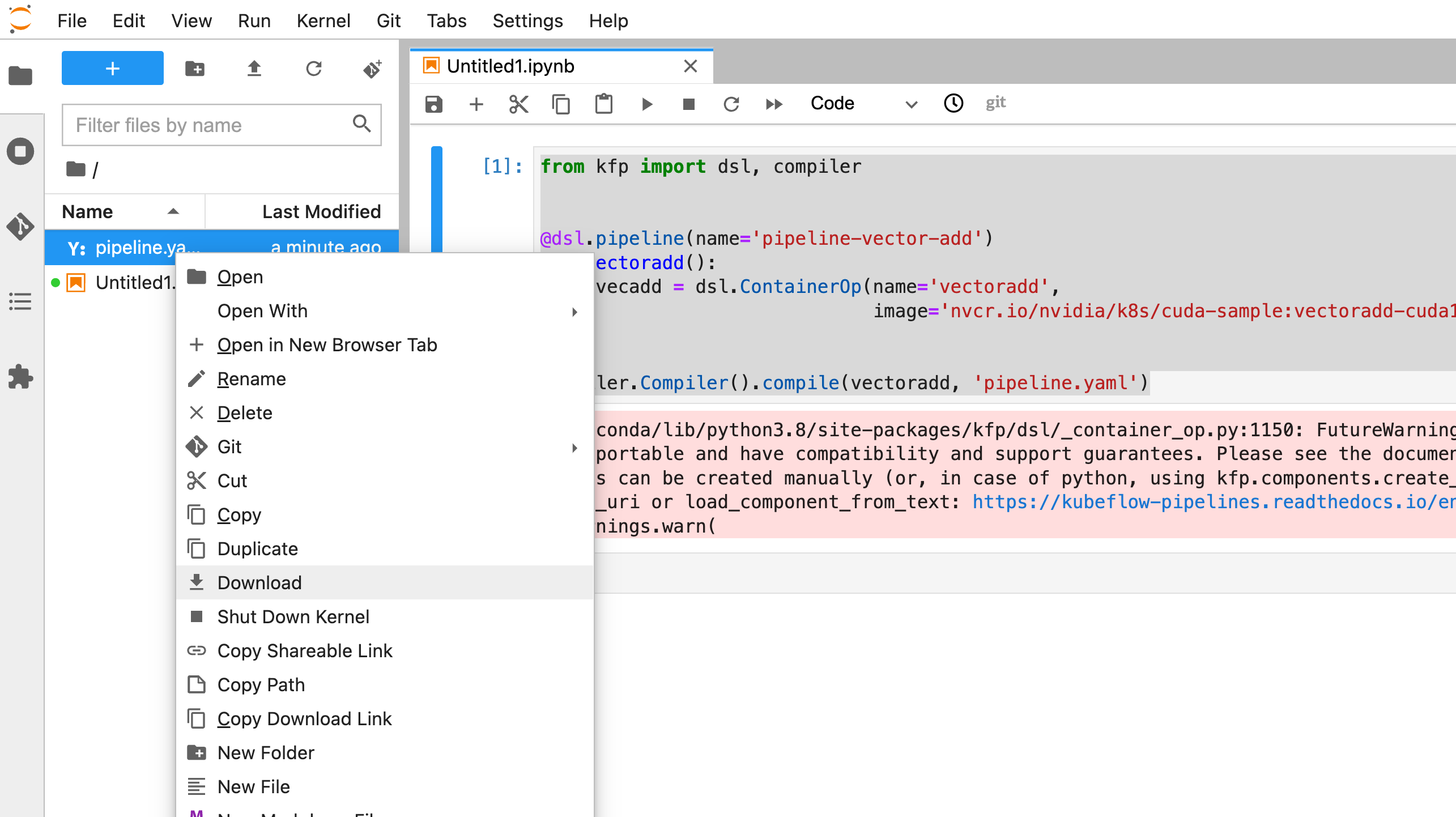Restart the kernel and run all cells
The height and width of the screenshot is (817, 1456).
click(774, 104)
